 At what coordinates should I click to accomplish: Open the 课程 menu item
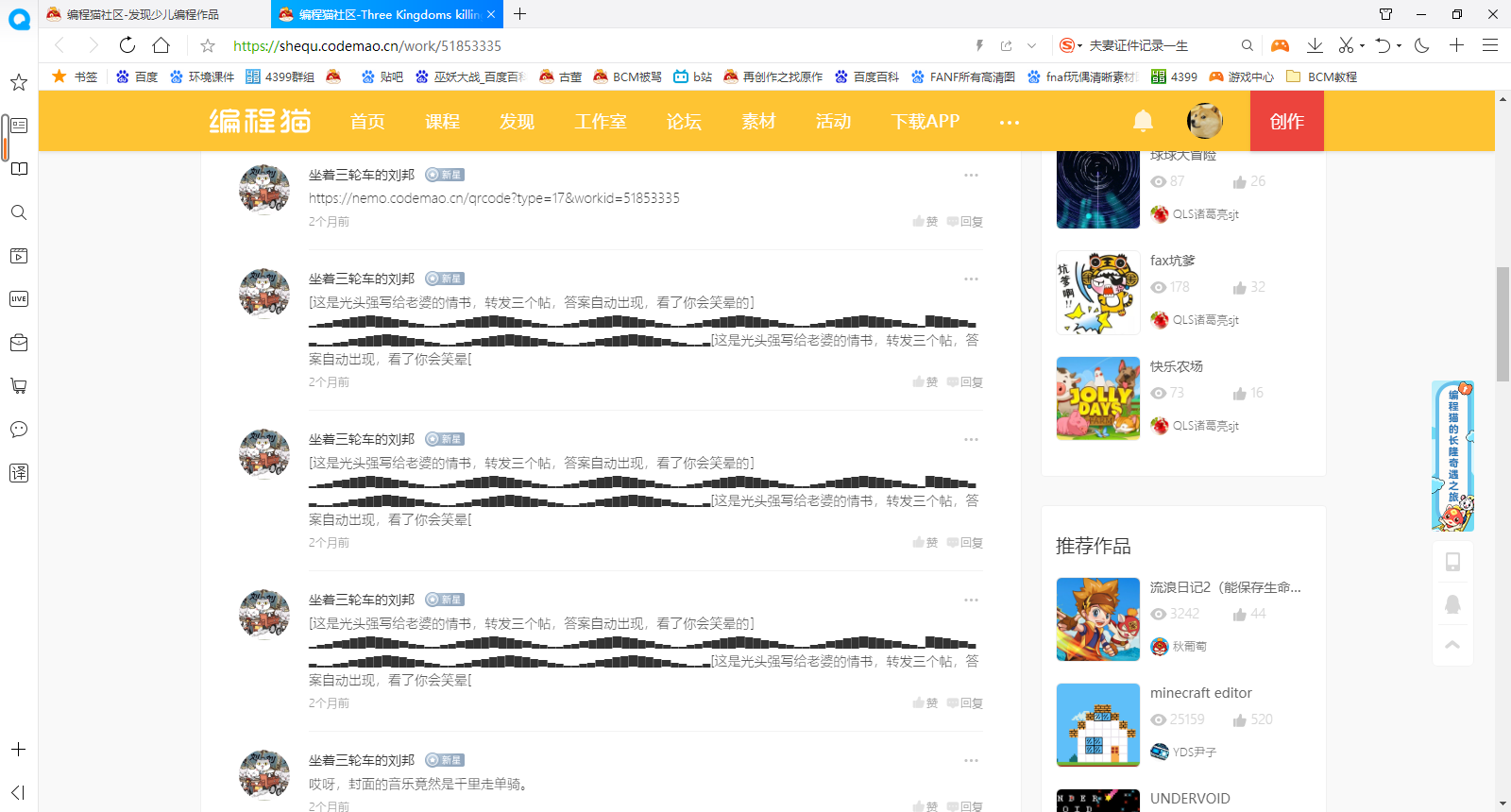tap(442, 121)
